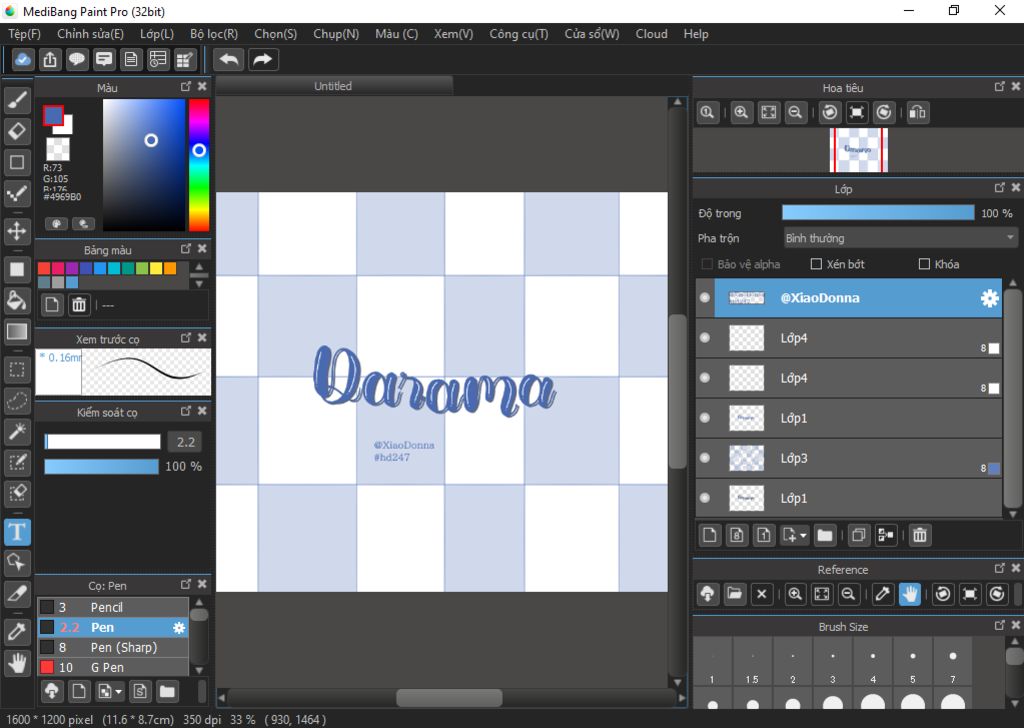Add a new layer folder
The height and width of the screenshot is (728, 1024).
(x=825, y=535)
